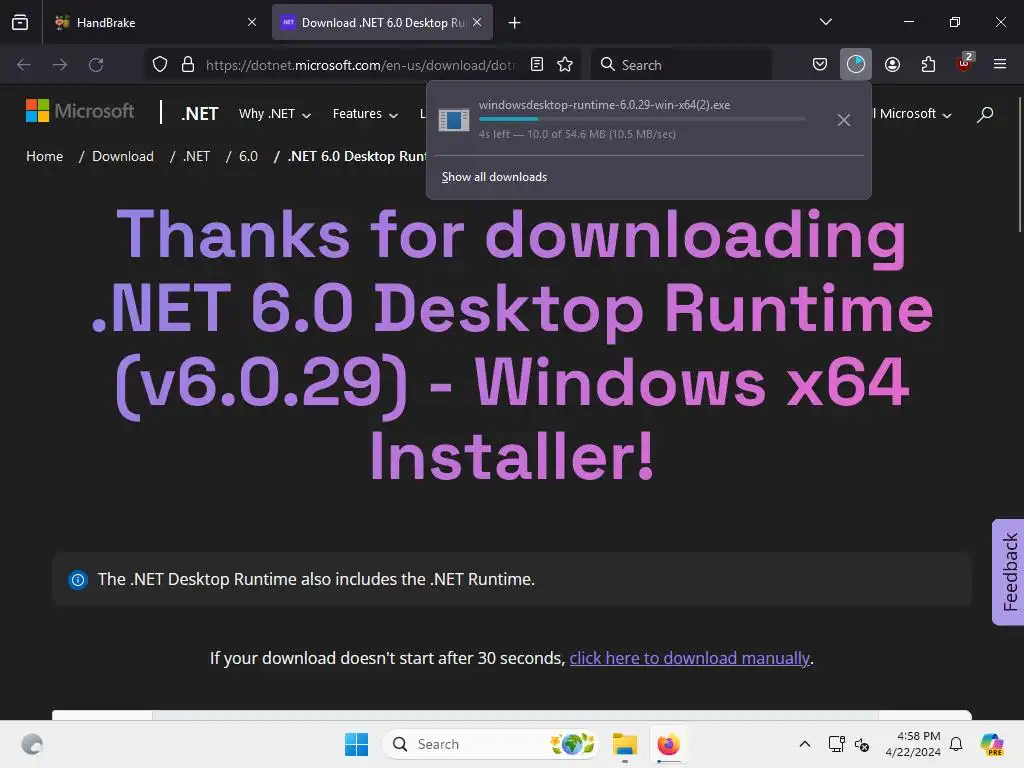
Task: Open the Windows Start menu
Action: 357,744
